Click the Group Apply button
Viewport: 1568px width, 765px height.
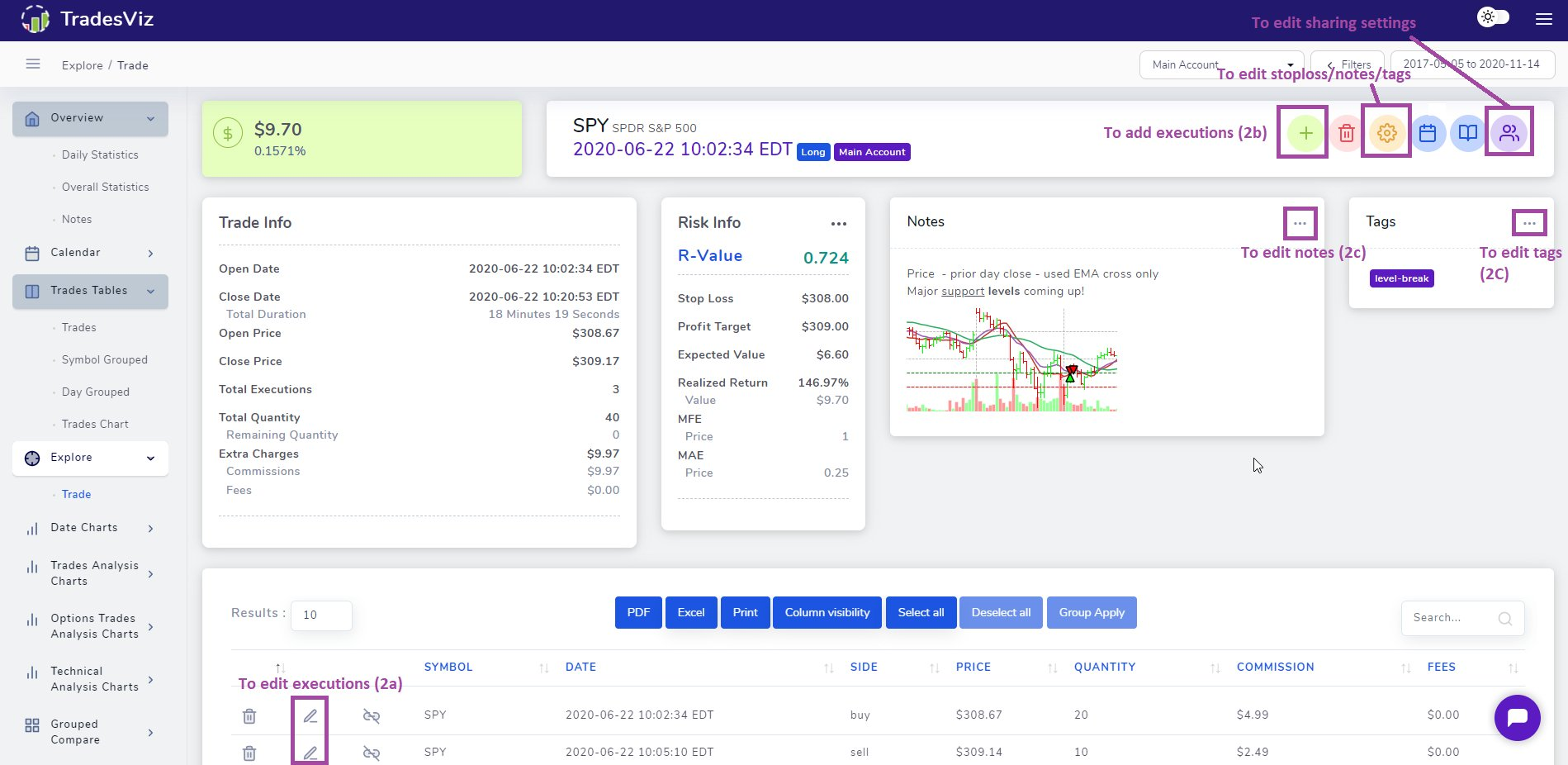click(1092, 612)
